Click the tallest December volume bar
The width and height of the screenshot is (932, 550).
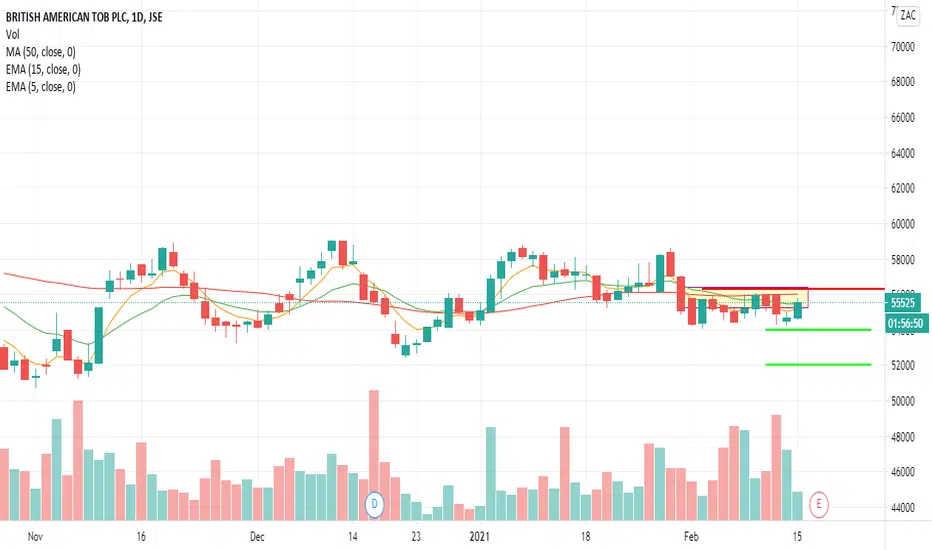tap(374, 455)
